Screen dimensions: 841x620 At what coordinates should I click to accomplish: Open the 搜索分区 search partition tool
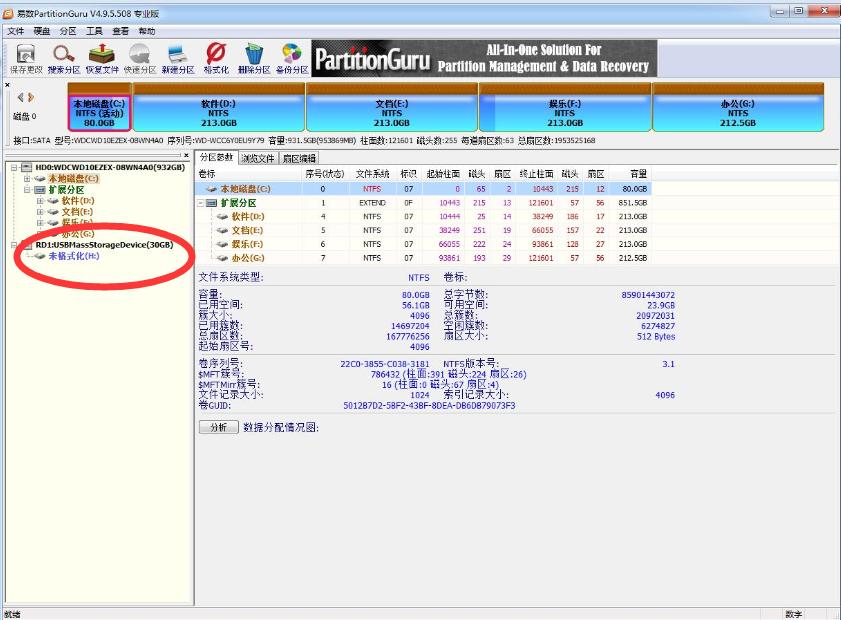point(64,59)
